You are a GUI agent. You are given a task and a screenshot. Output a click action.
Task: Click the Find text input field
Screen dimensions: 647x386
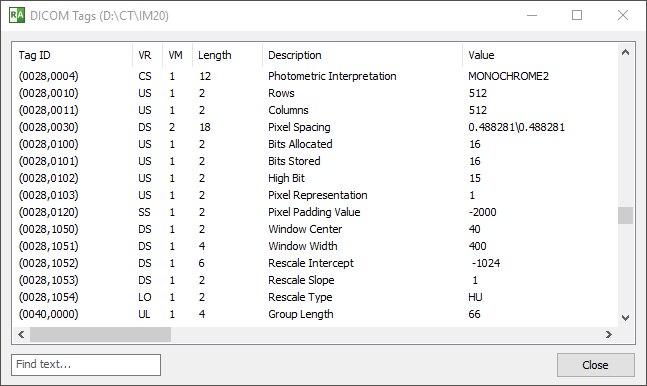(x=86, y=365)
